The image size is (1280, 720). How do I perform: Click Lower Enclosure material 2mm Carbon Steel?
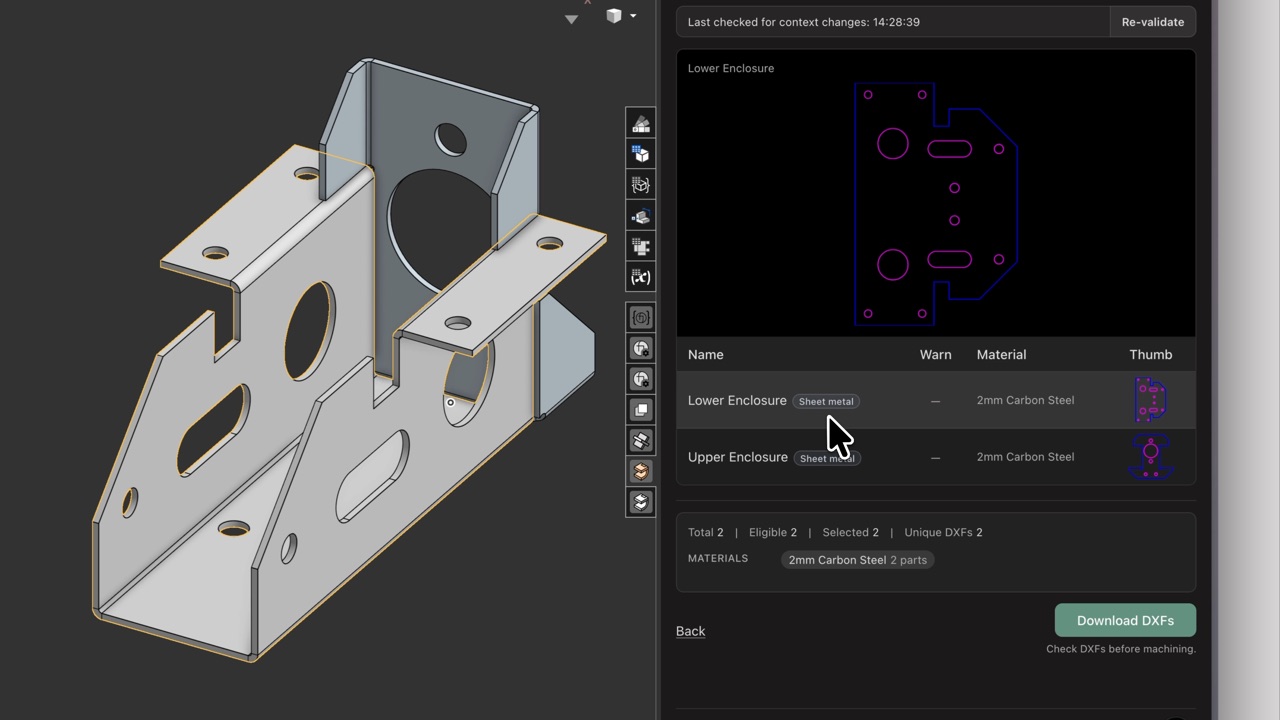point(1025,400)
